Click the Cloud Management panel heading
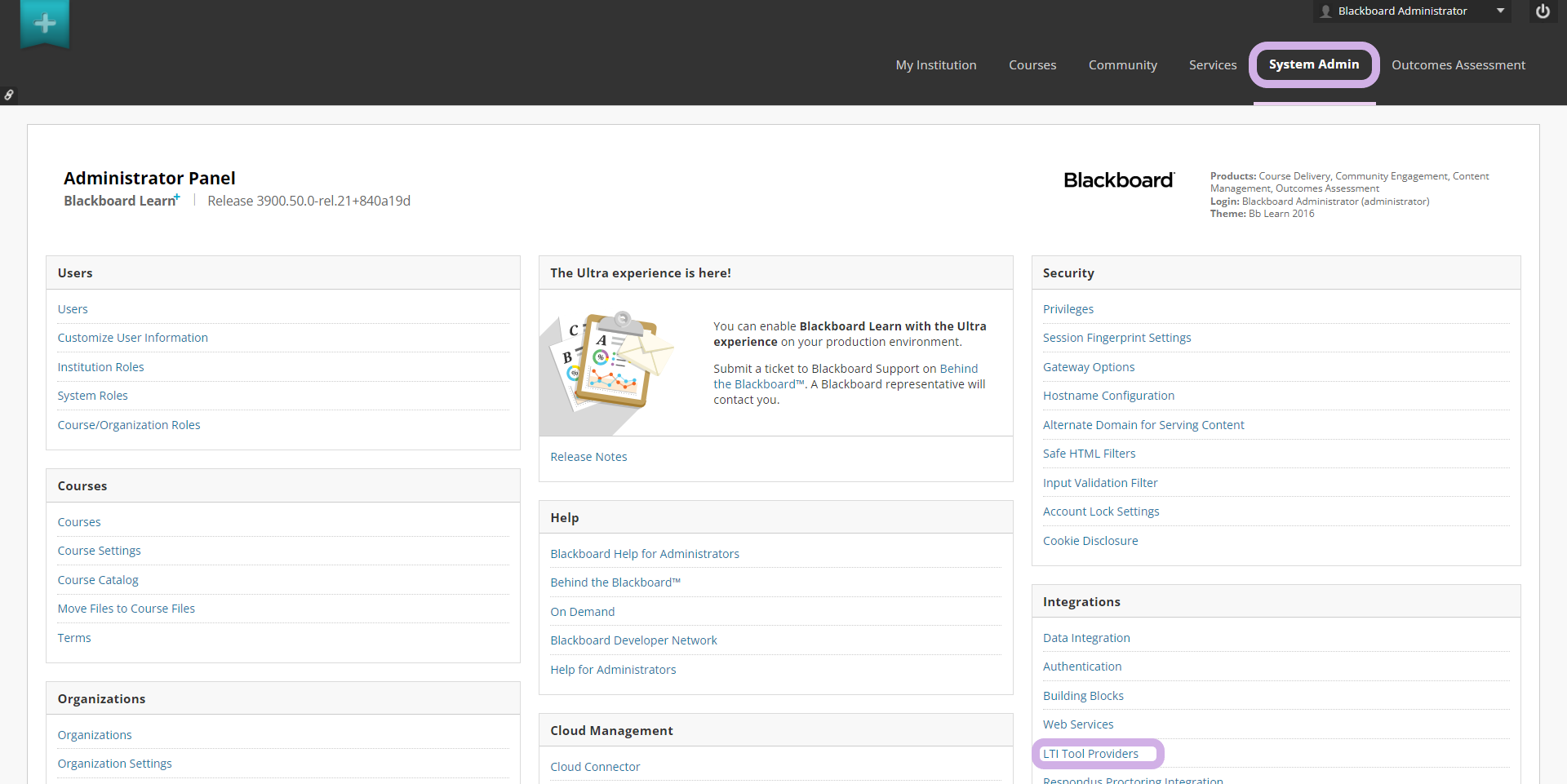The width and height of the screenshot is (1567, 784). coord(612,731)
